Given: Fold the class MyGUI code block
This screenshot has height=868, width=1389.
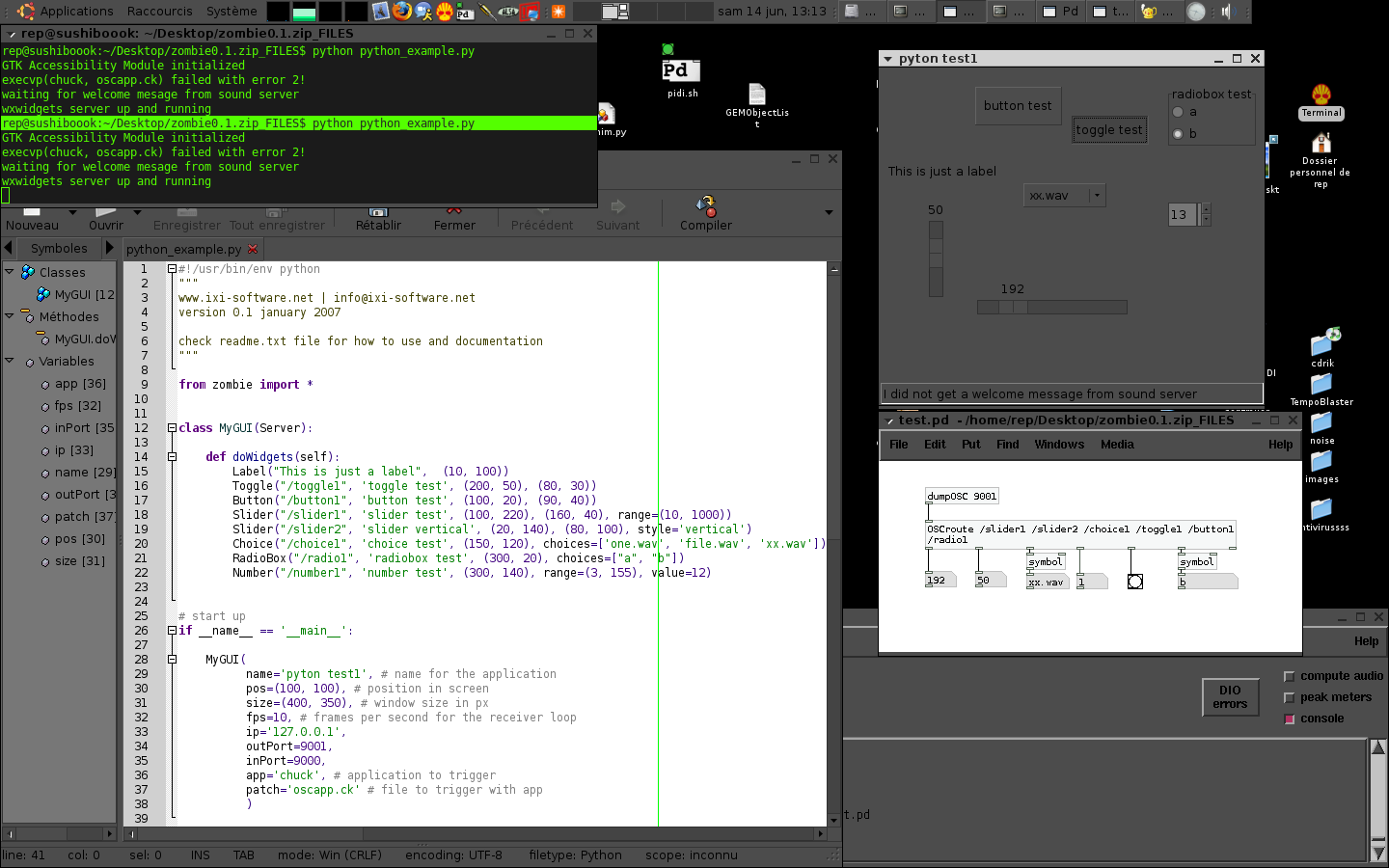Looking at the screenshot, I should pos(172,427).
